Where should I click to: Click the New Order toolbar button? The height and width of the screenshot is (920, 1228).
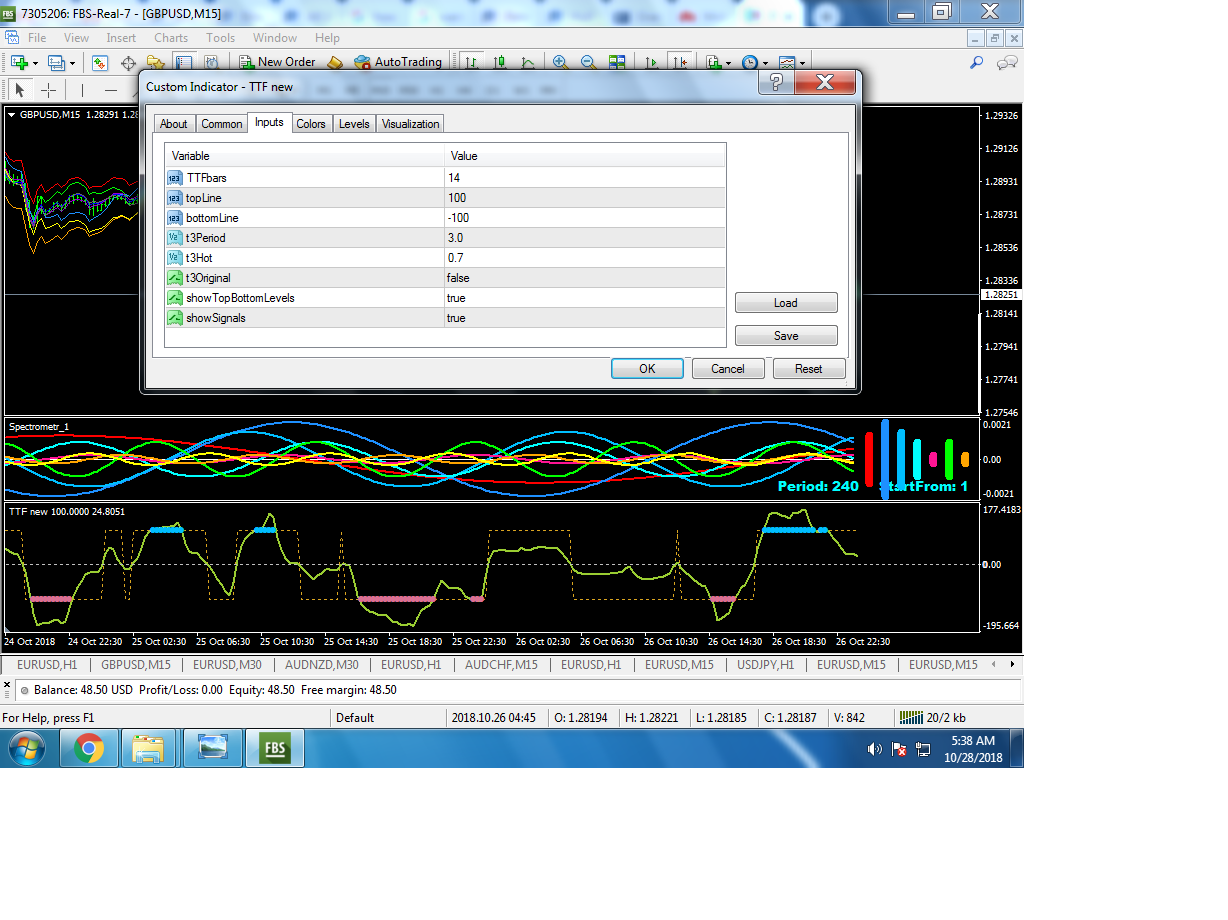(x=277, y=62)
